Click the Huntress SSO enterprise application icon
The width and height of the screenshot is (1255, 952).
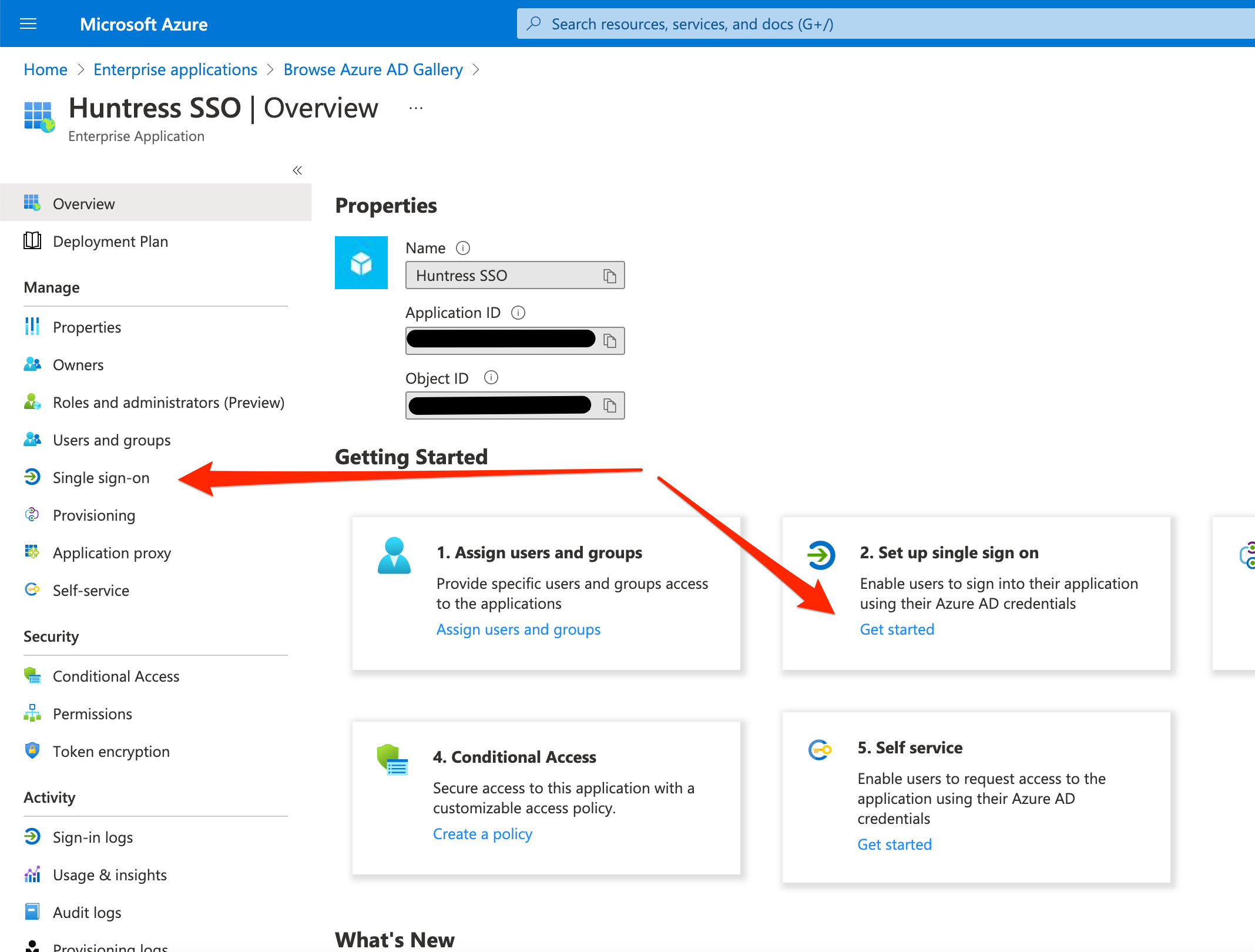point(39,116)
